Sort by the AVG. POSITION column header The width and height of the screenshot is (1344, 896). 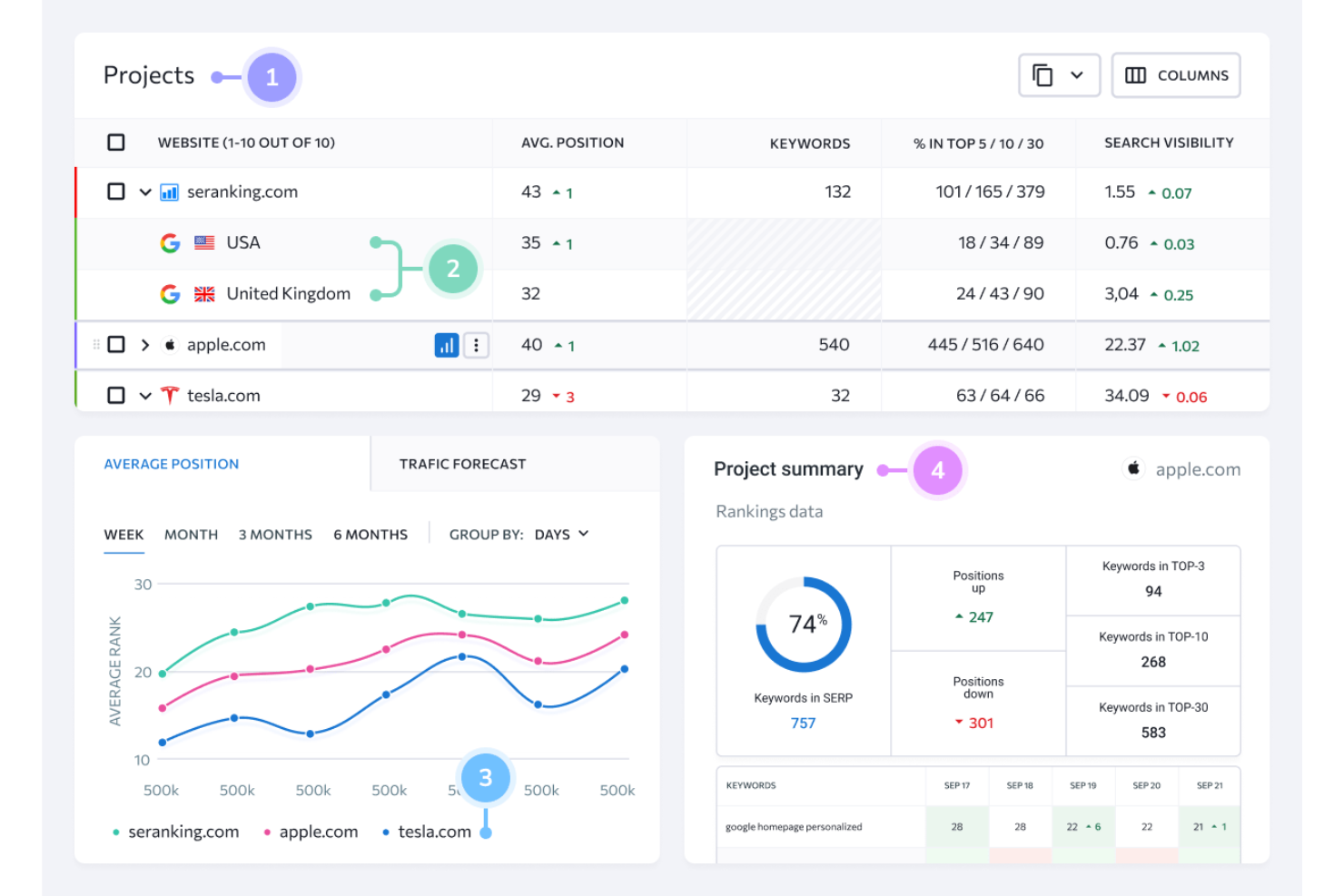tap(572, 143)
